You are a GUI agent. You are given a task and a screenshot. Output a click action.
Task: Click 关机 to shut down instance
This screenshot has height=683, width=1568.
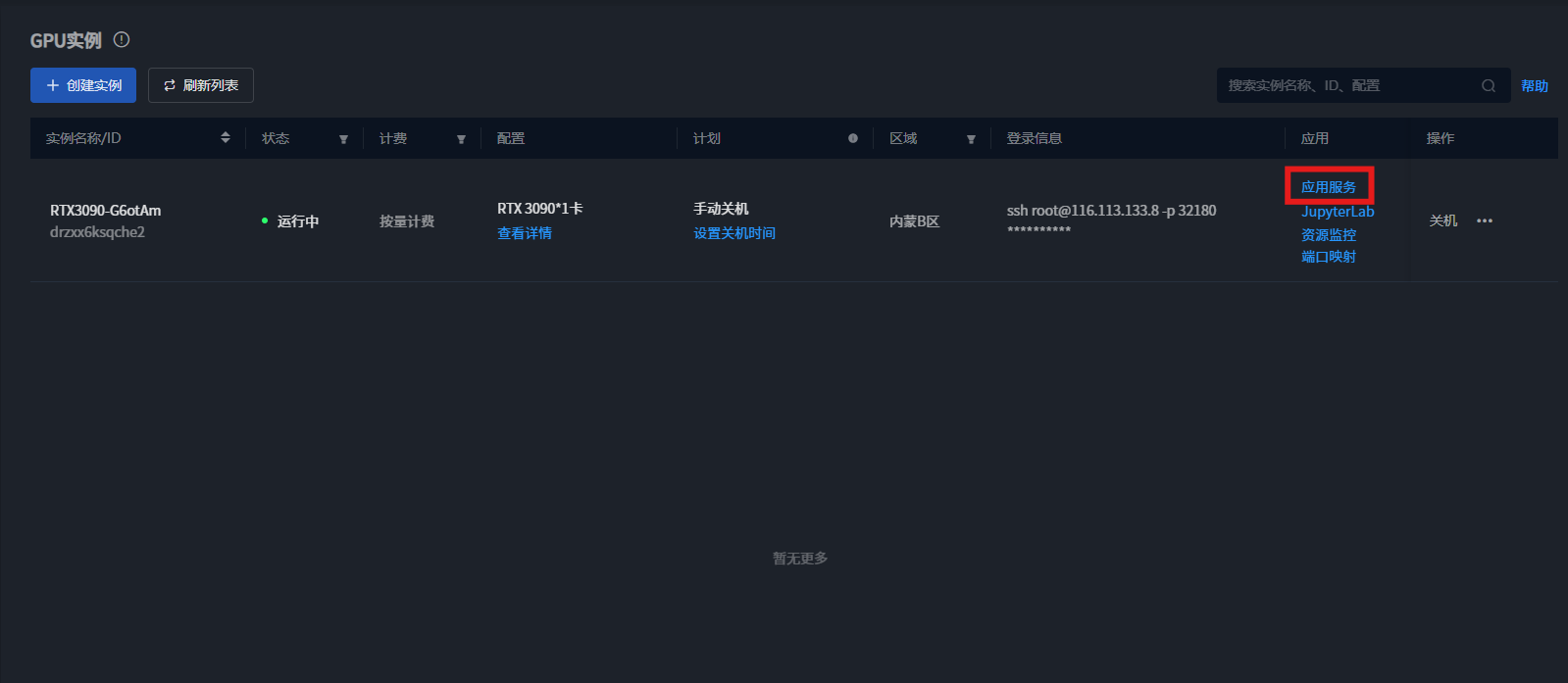[x=1442, y=220]
